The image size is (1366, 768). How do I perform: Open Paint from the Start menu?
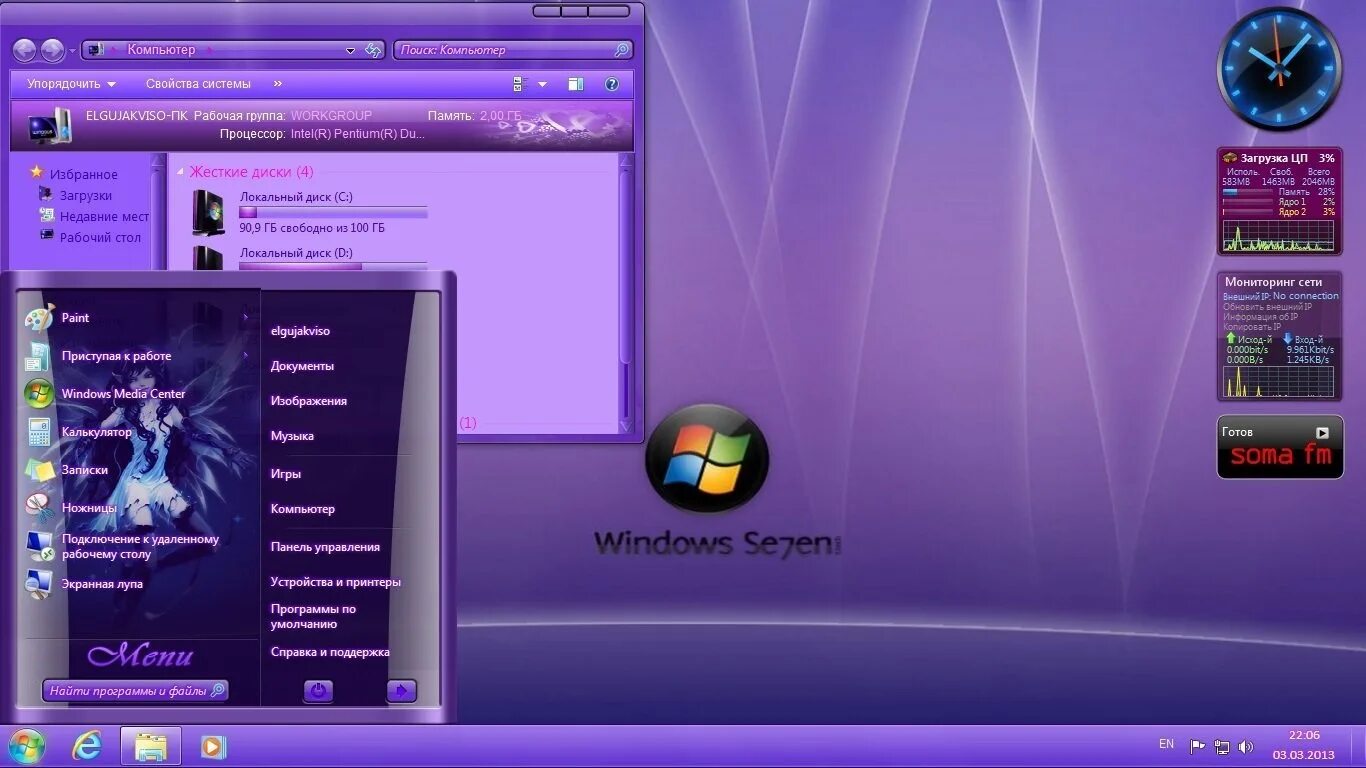click(x=75, y=318)
